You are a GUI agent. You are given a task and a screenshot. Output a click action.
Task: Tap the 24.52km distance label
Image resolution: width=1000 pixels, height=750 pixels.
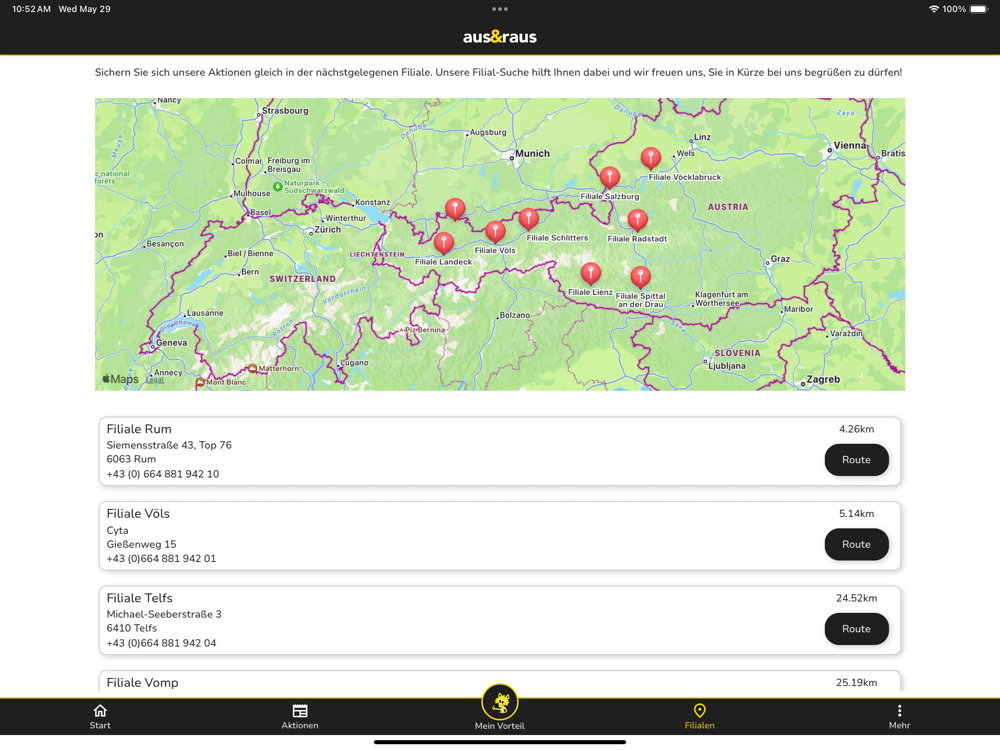[857, 598]
